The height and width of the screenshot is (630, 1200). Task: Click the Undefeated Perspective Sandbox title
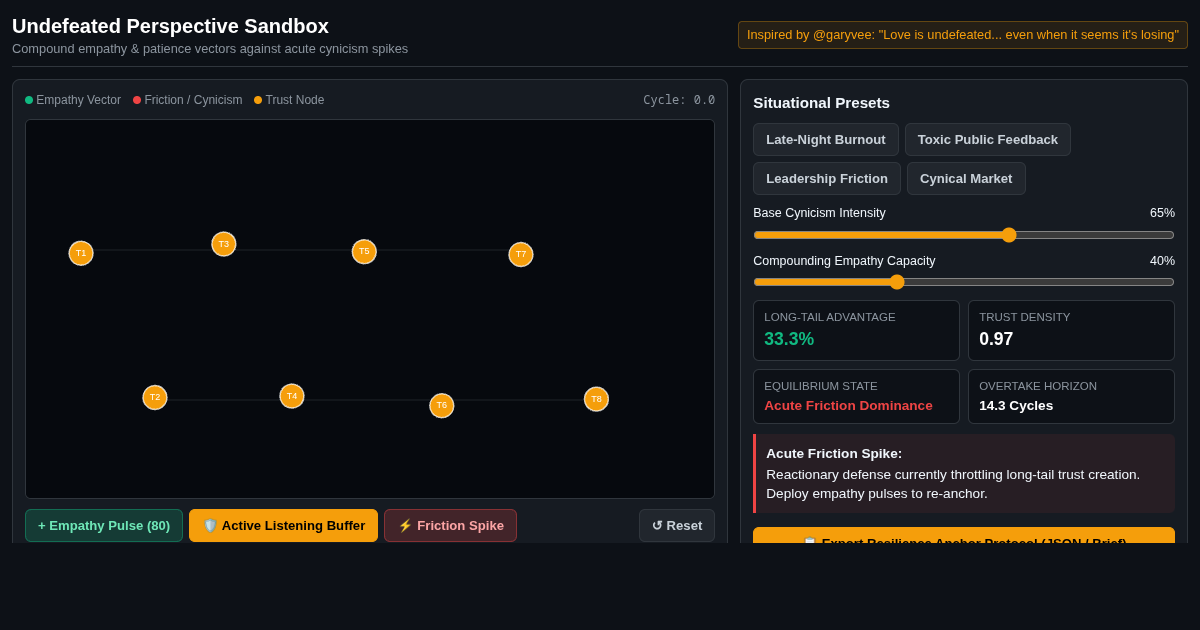pyautogui.click(x=170, y=26)
